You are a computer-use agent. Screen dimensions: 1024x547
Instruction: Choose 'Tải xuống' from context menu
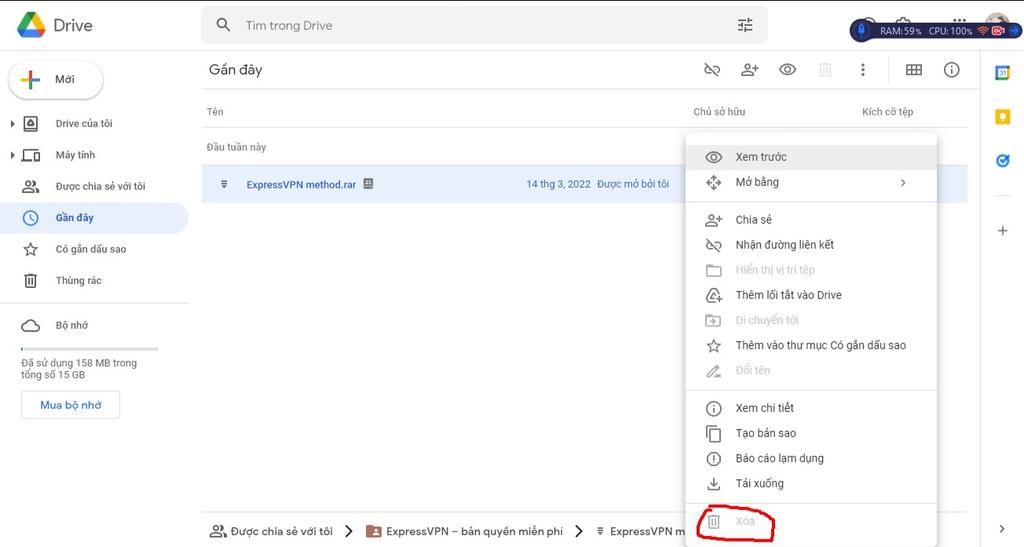[x=811, y=484]
